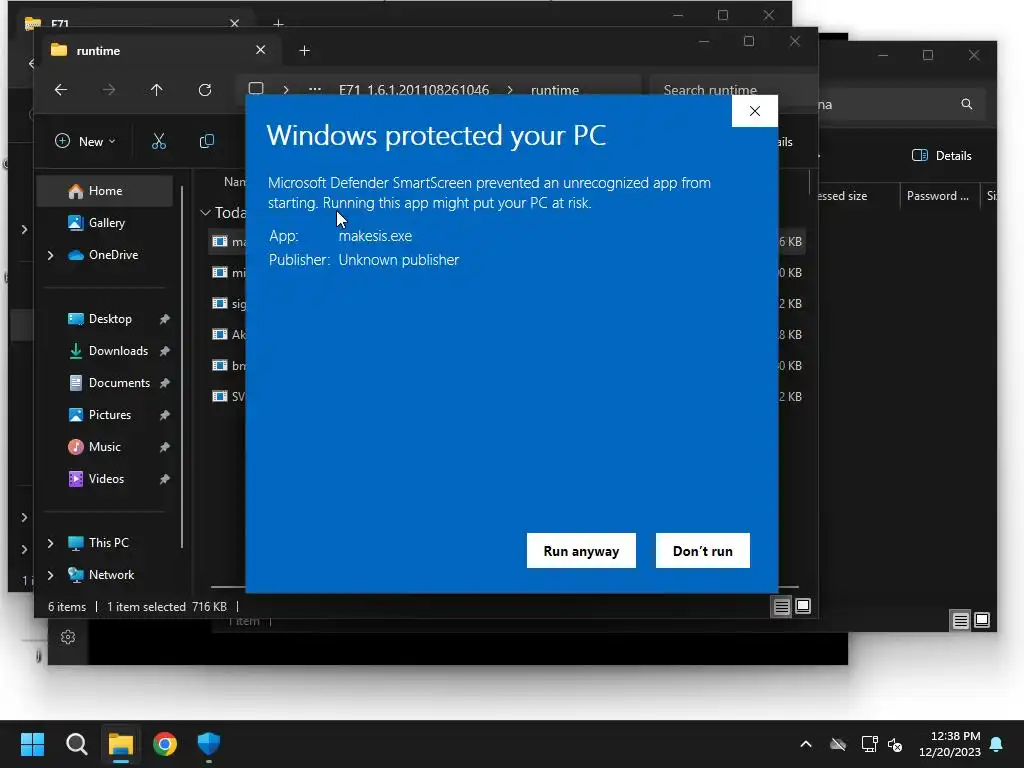
Task: Click the pin icon beside Pictures
Action: [165, 415]
